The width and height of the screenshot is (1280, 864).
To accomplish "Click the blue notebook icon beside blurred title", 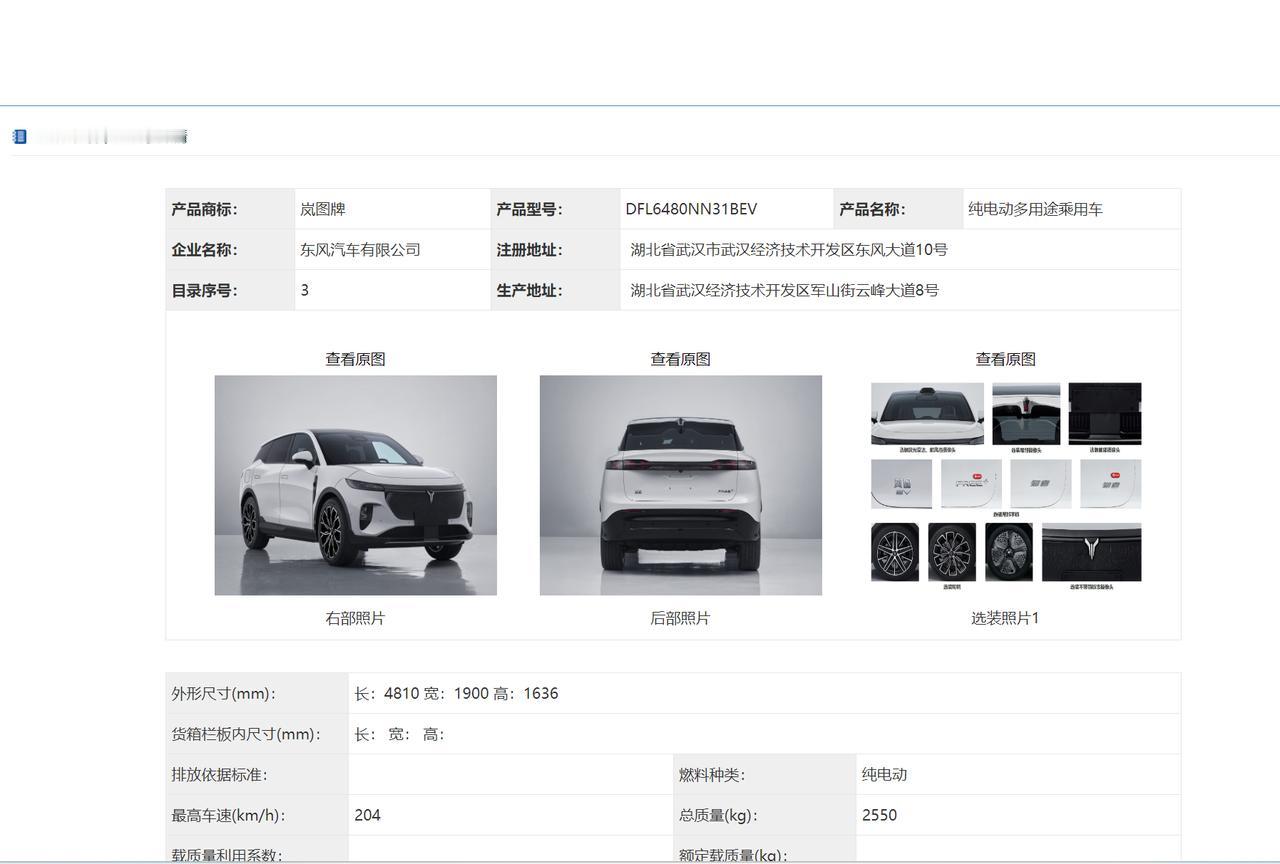I will [x=19, y=136].
